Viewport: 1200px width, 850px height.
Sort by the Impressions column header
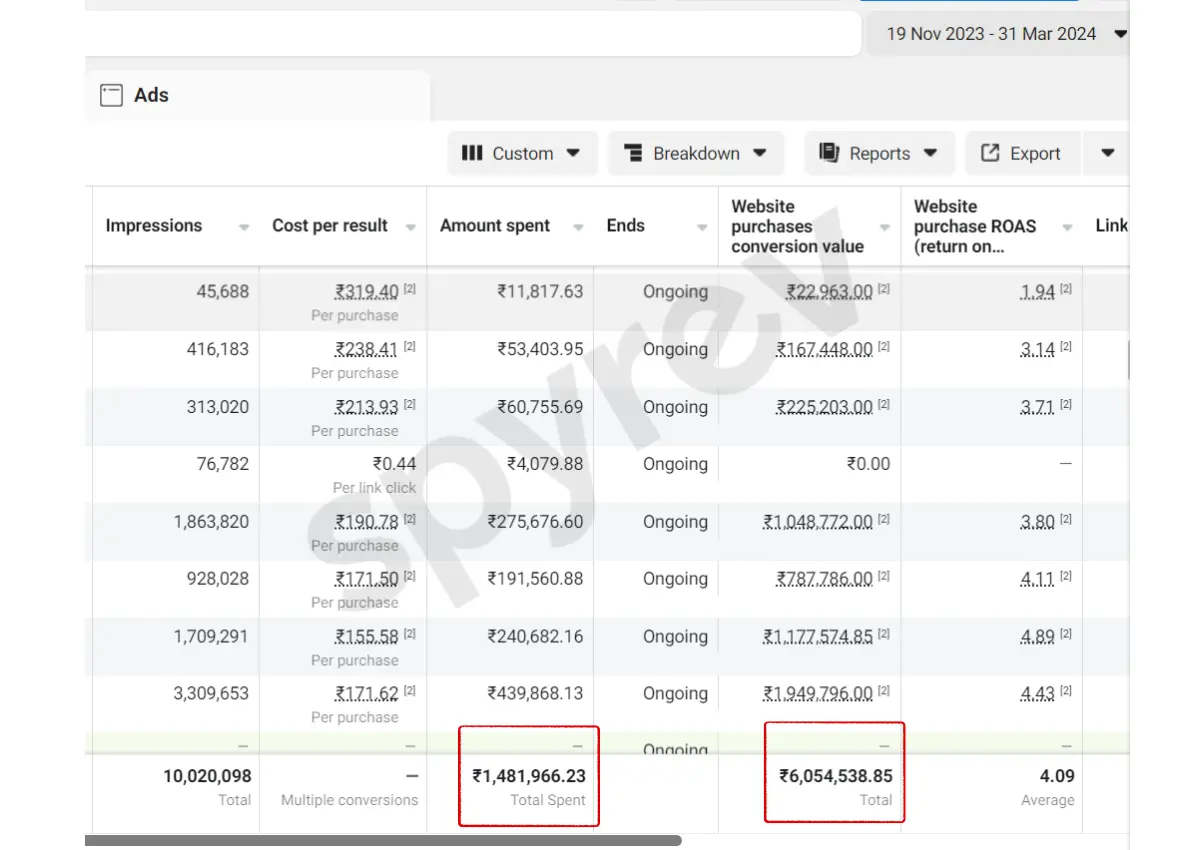point(154,226)
